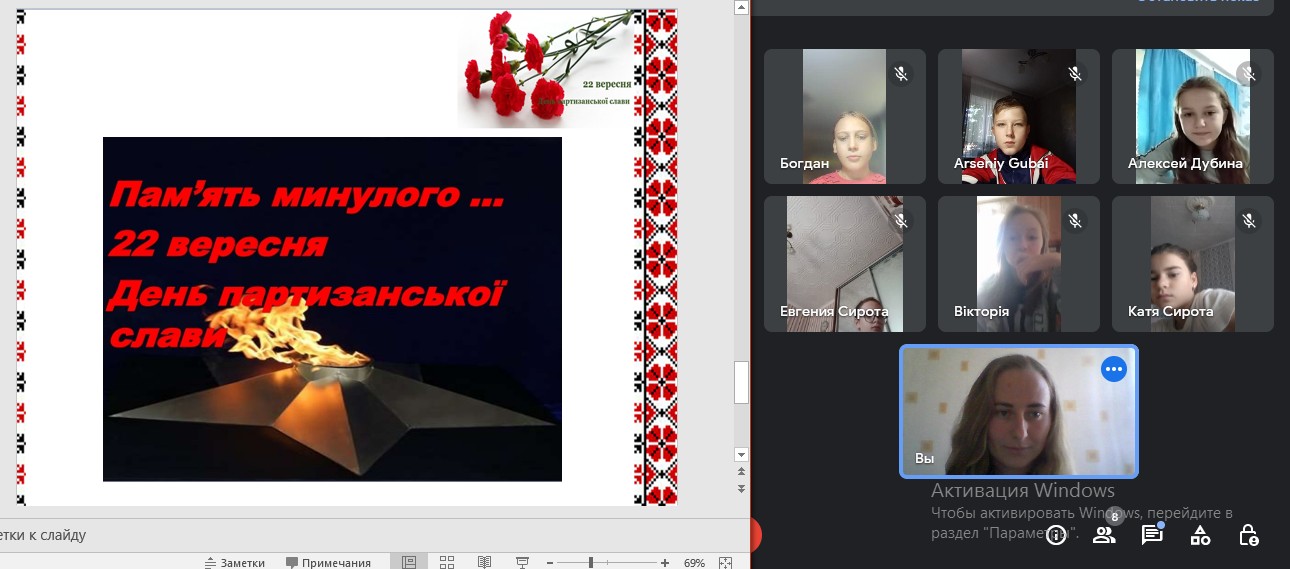Click slide text 'Пам'ять минулого ...'
1290x569 pixels.
[x=306, y=195]
